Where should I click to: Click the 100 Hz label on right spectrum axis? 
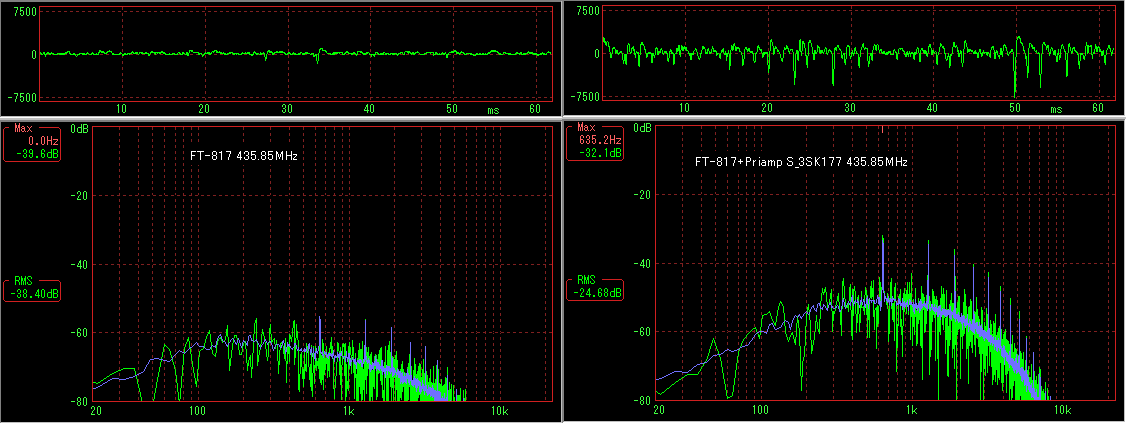coord(761,411)
